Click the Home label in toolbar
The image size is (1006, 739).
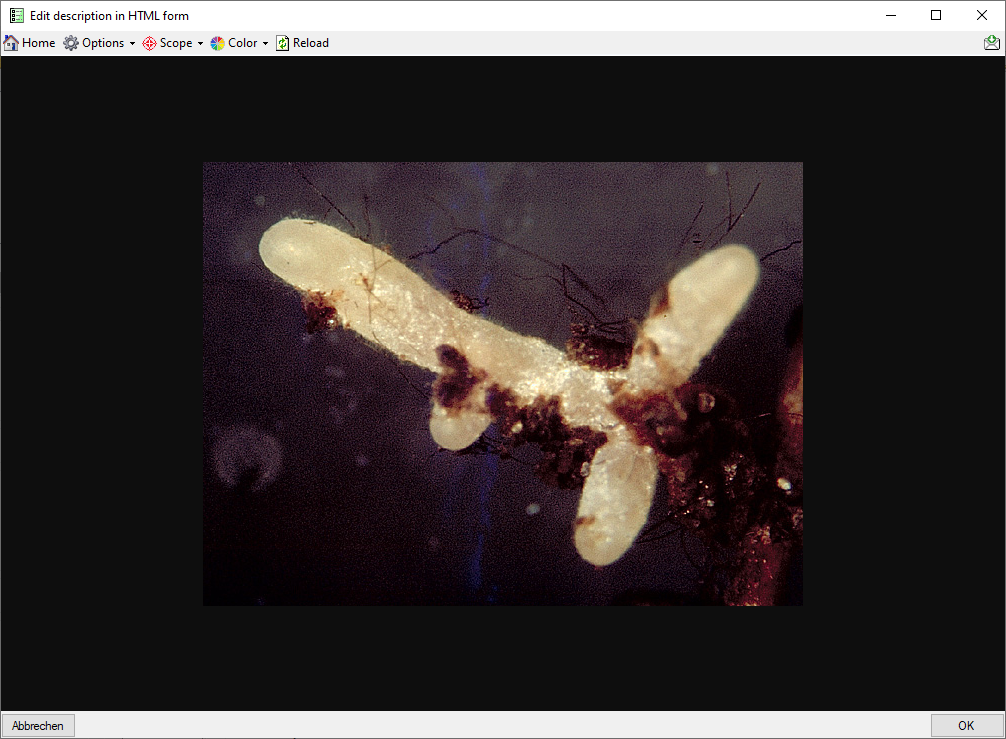(x=38, y=43)
